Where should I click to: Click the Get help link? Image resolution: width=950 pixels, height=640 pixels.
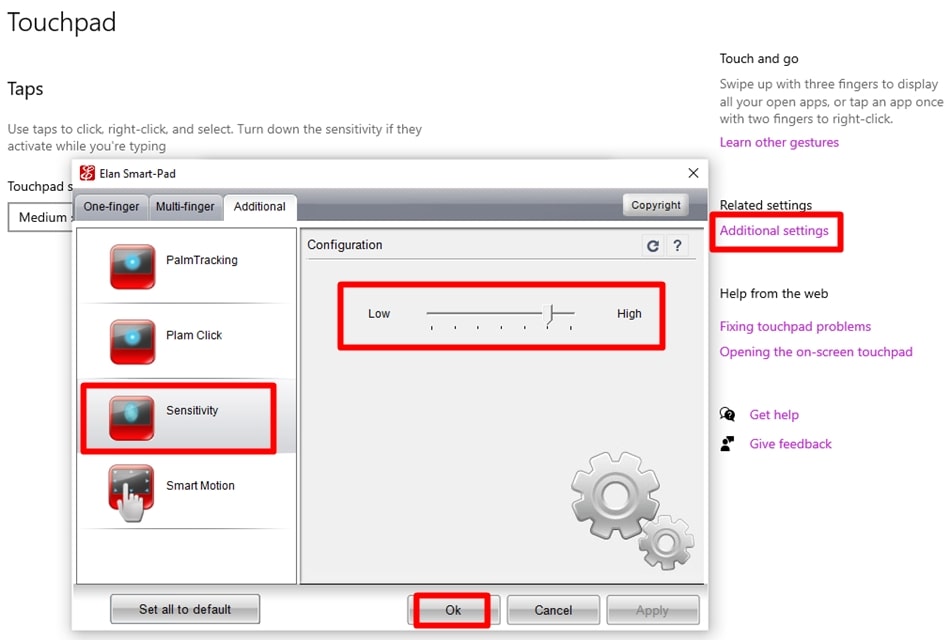[x=774, y=415]
